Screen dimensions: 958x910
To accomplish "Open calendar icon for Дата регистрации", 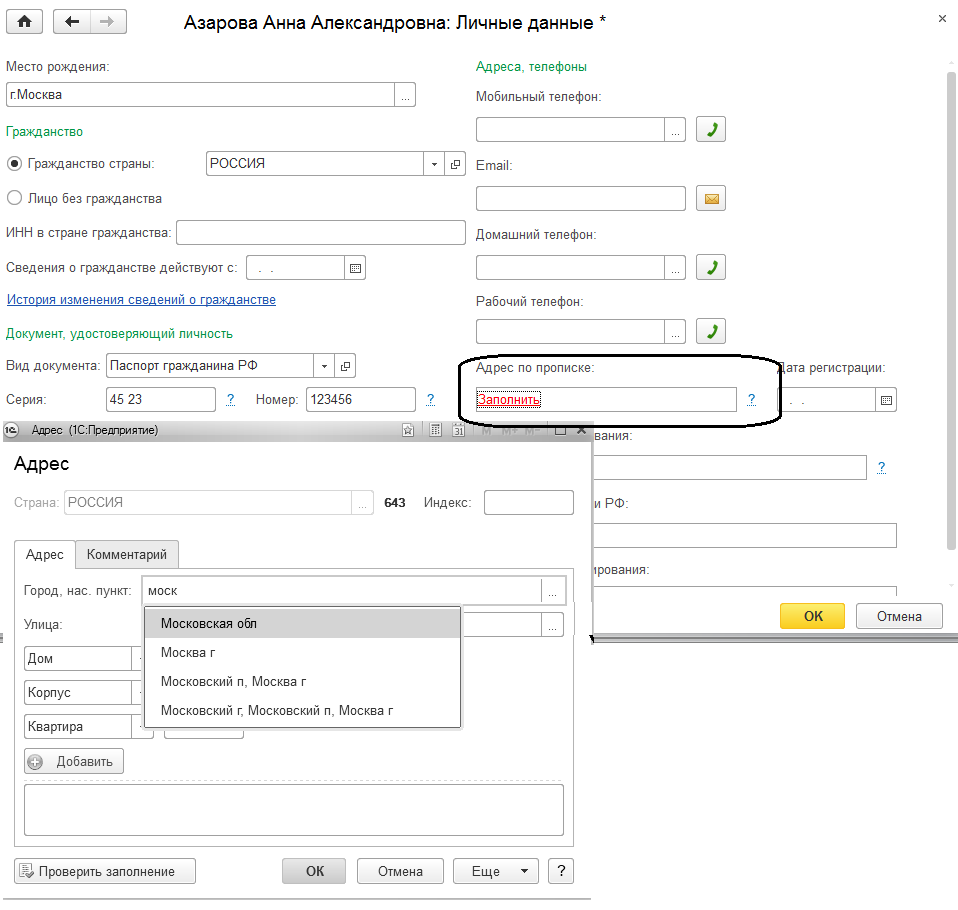I will 886,400.
